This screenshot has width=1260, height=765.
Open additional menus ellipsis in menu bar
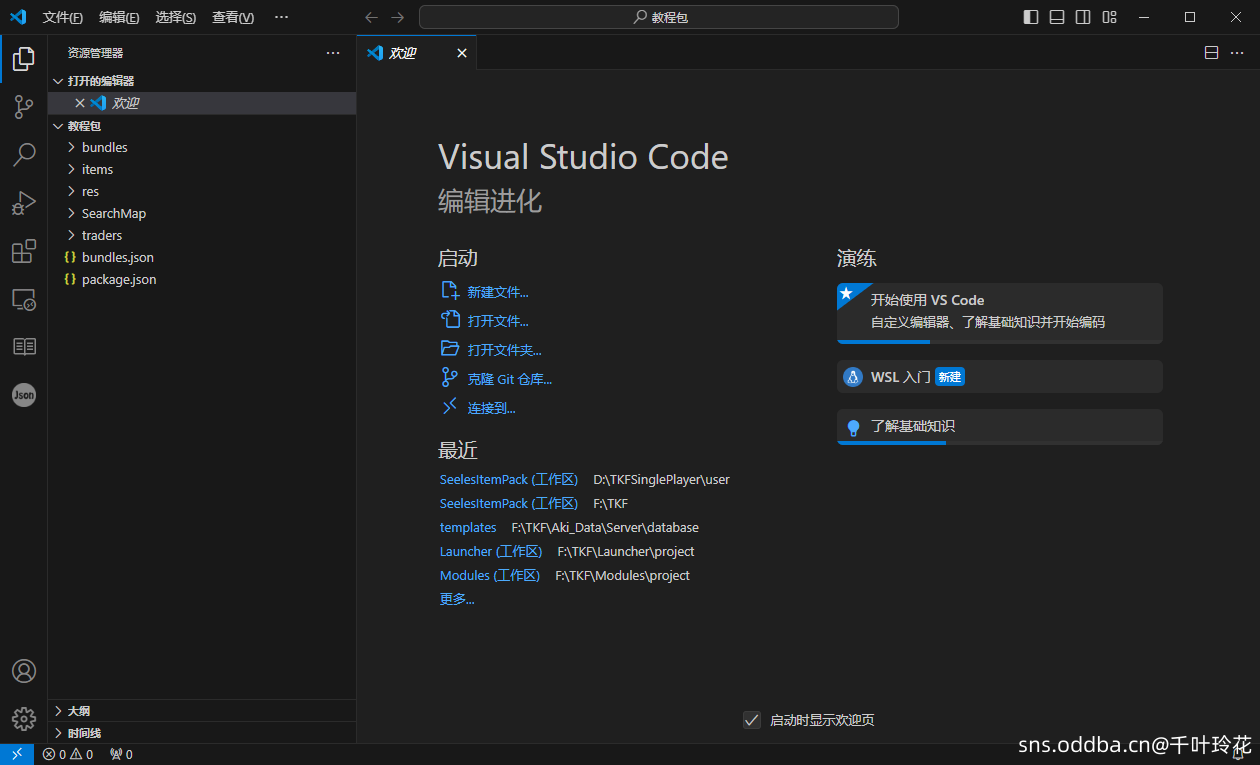pos(281,17)
